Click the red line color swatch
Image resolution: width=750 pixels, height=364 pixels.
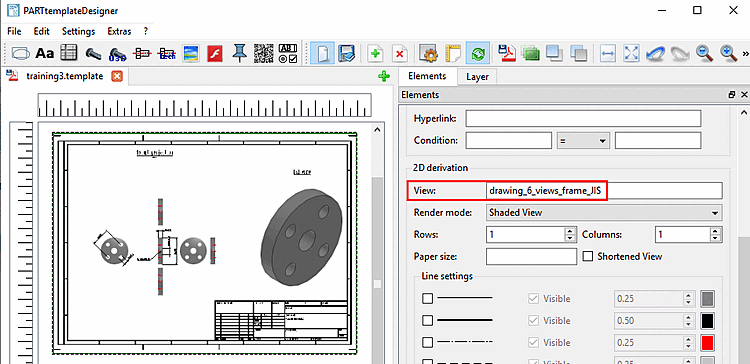click(707, 342)
